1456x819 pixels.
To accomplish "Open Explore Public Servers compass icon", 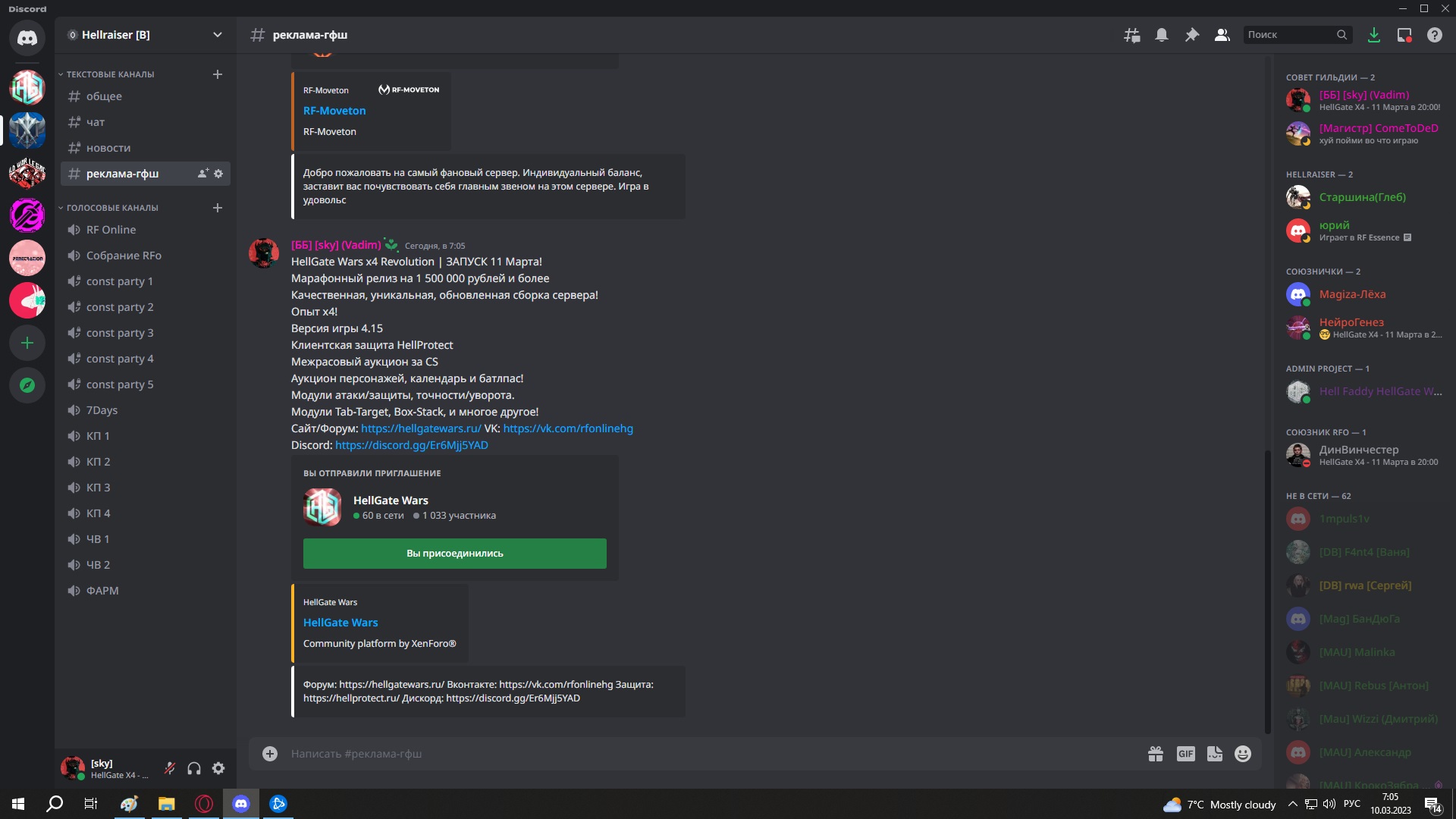I will click(x=27, y=385).
